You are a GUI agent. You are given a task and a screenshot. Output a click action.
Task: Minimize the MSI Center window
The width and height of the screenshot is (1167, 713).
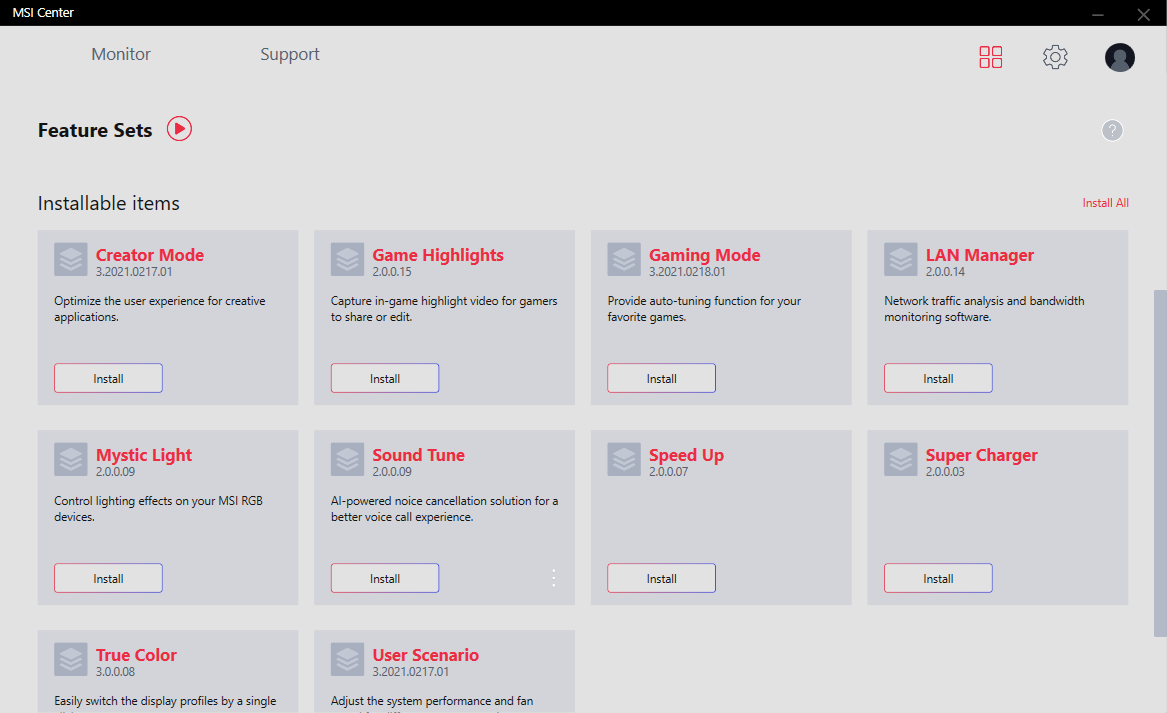point(1097,14)
